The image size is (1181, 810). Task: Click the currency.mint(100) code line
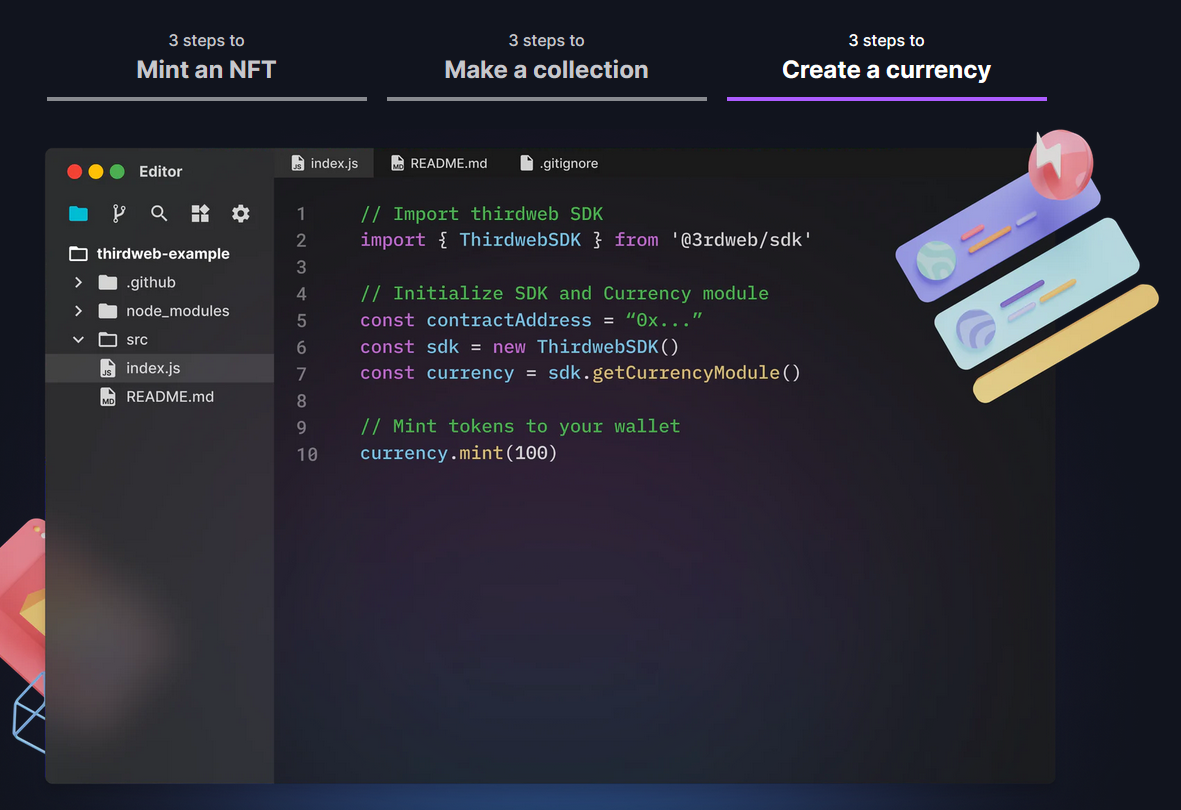tap(458, 453)
